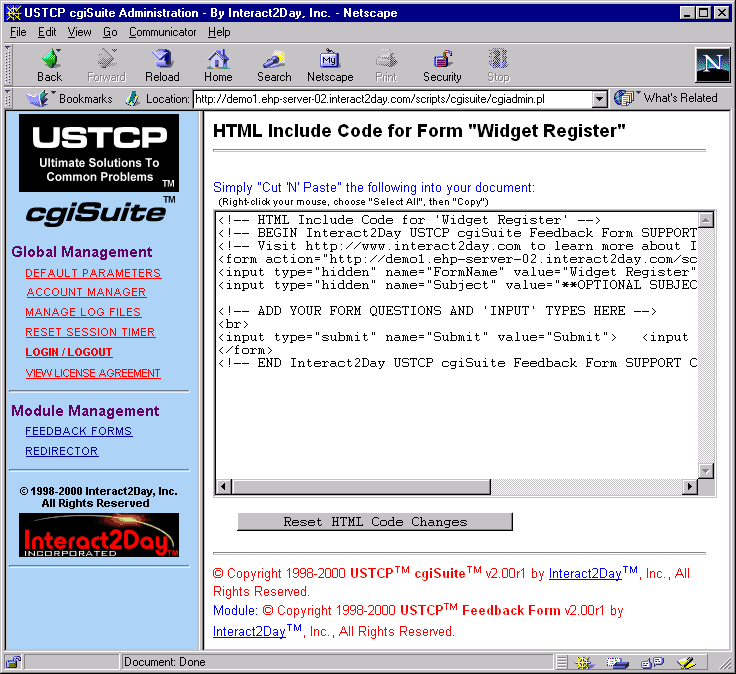Click the security padlock in status bar
736x674 pixels.
[14, 662]
